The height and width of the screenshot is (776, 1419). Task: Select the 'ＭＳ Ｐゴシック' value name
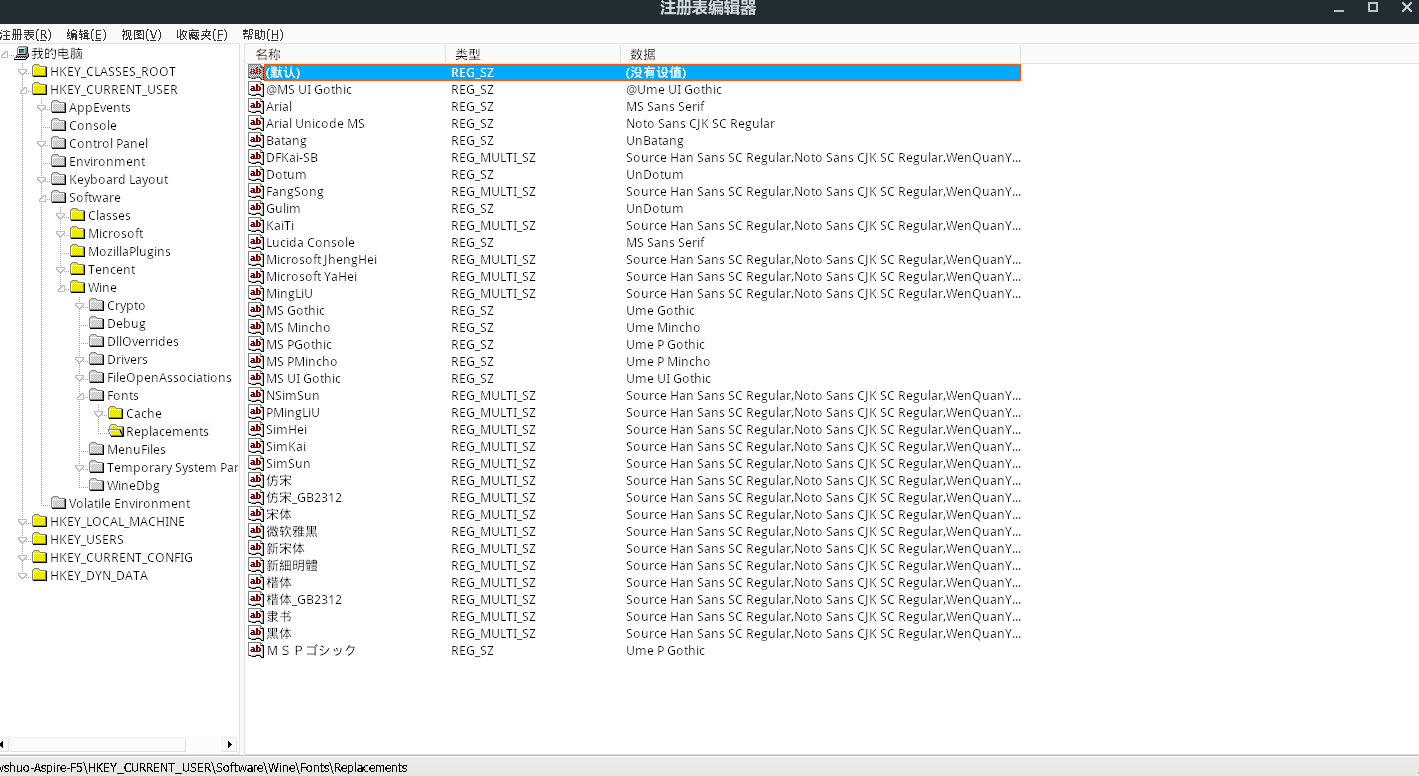coord(311,650)
